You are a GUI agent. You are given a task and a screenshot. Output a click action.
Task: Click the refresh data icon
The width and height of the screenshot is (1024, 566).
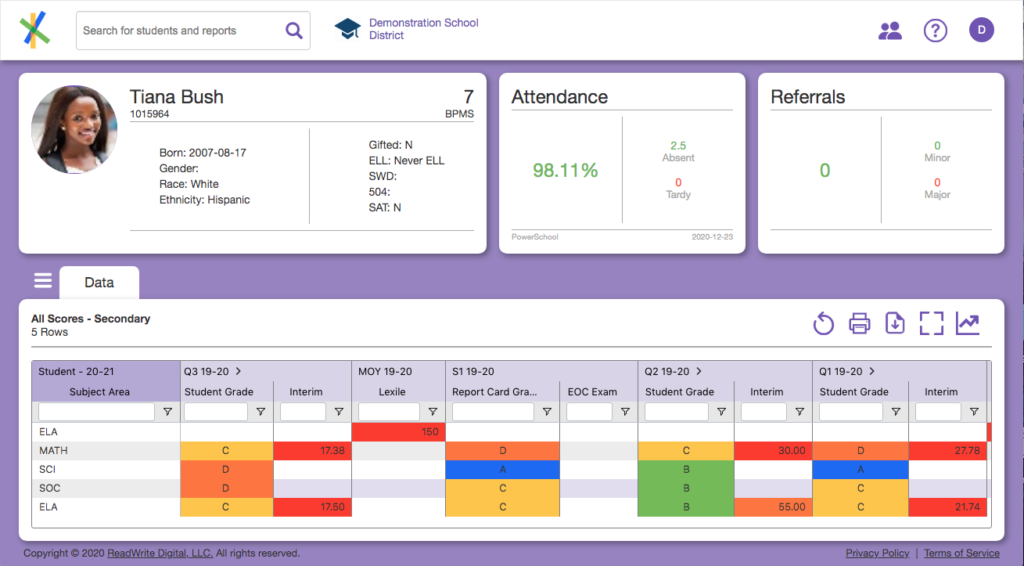(823, 323)
